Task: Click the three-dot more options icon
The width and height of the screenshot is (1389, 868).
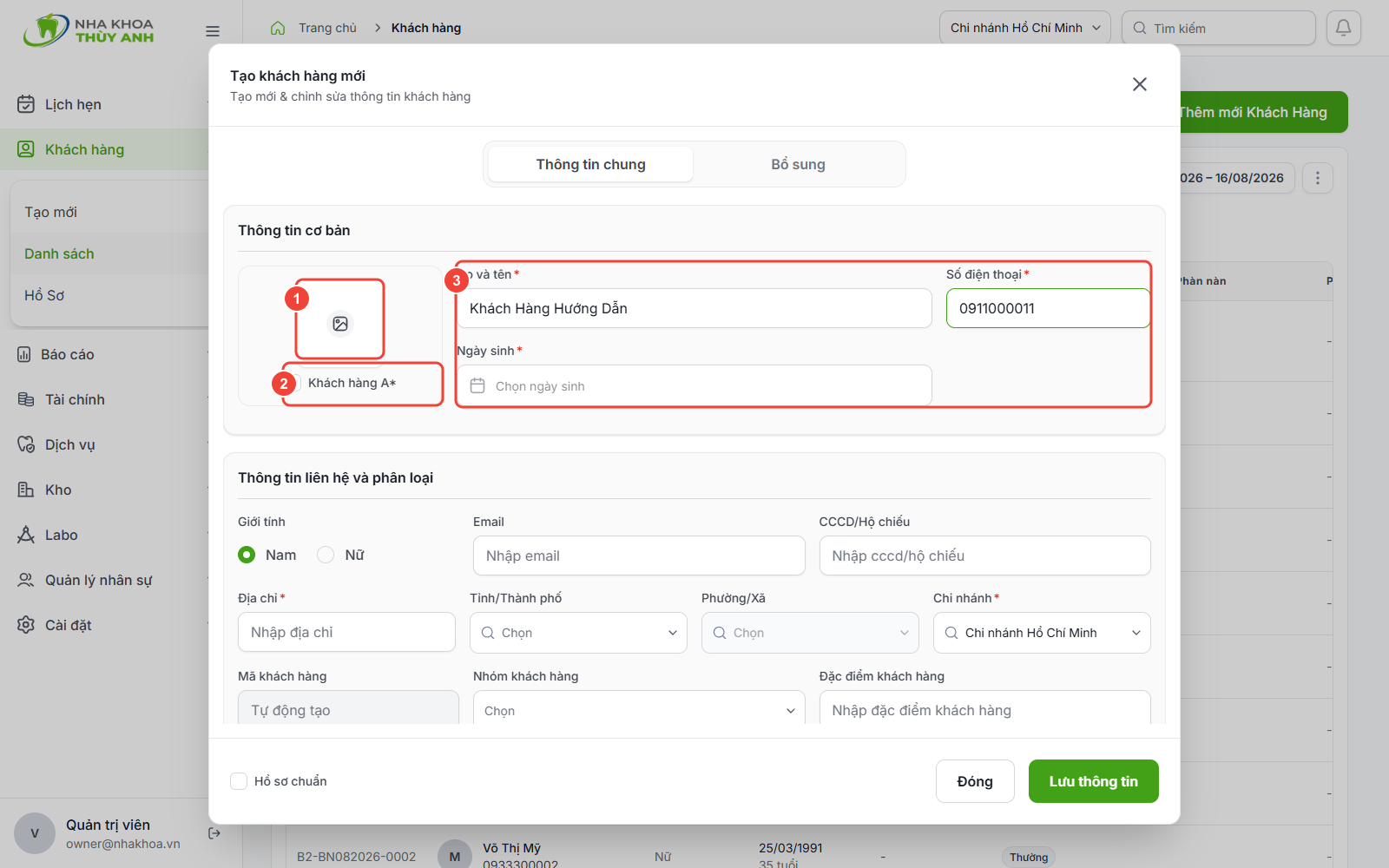Action: click(1318, 178)
